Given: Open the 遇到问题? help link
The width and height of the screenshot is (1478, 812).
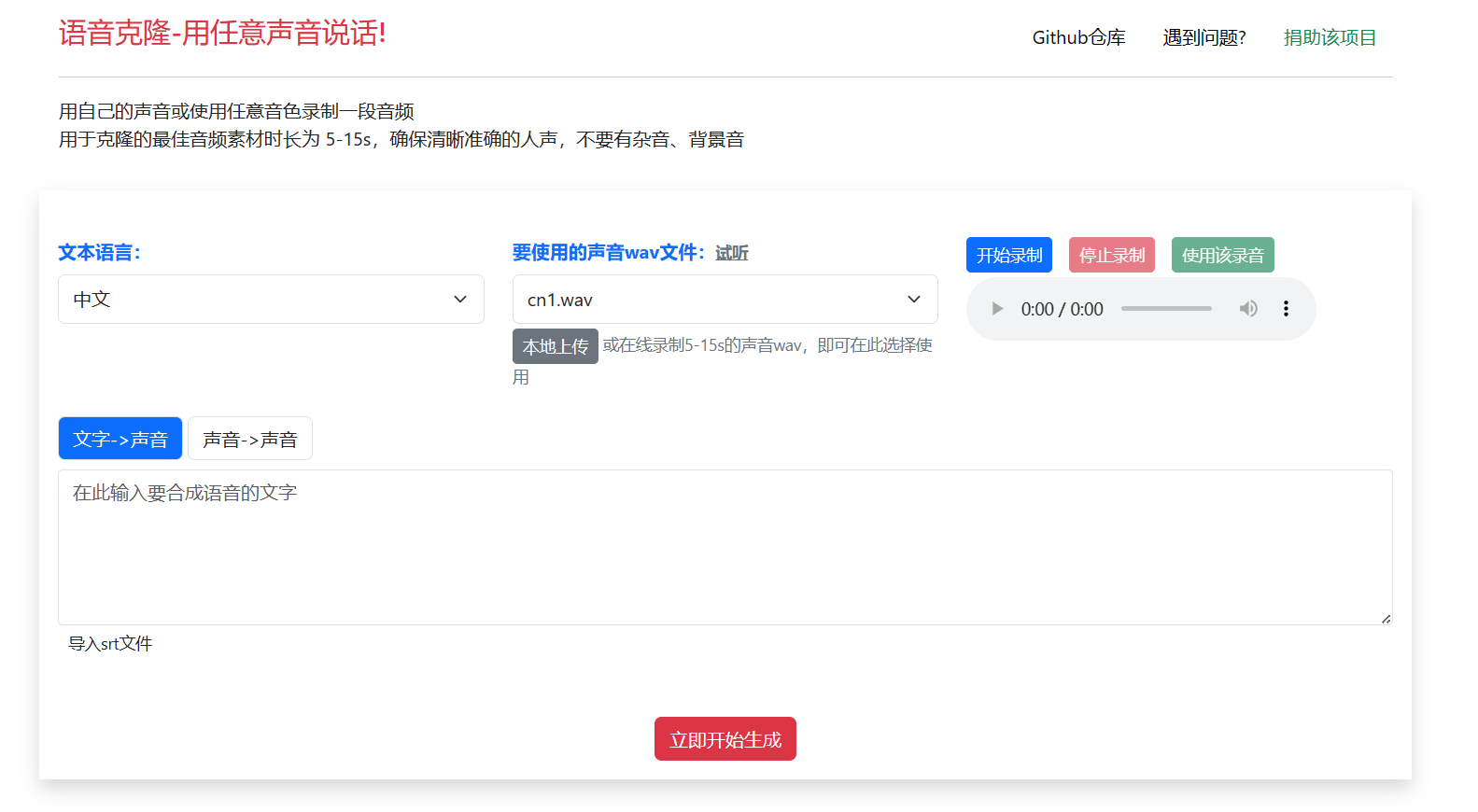Looking at the screenshot, I should tap(1204, 37).
